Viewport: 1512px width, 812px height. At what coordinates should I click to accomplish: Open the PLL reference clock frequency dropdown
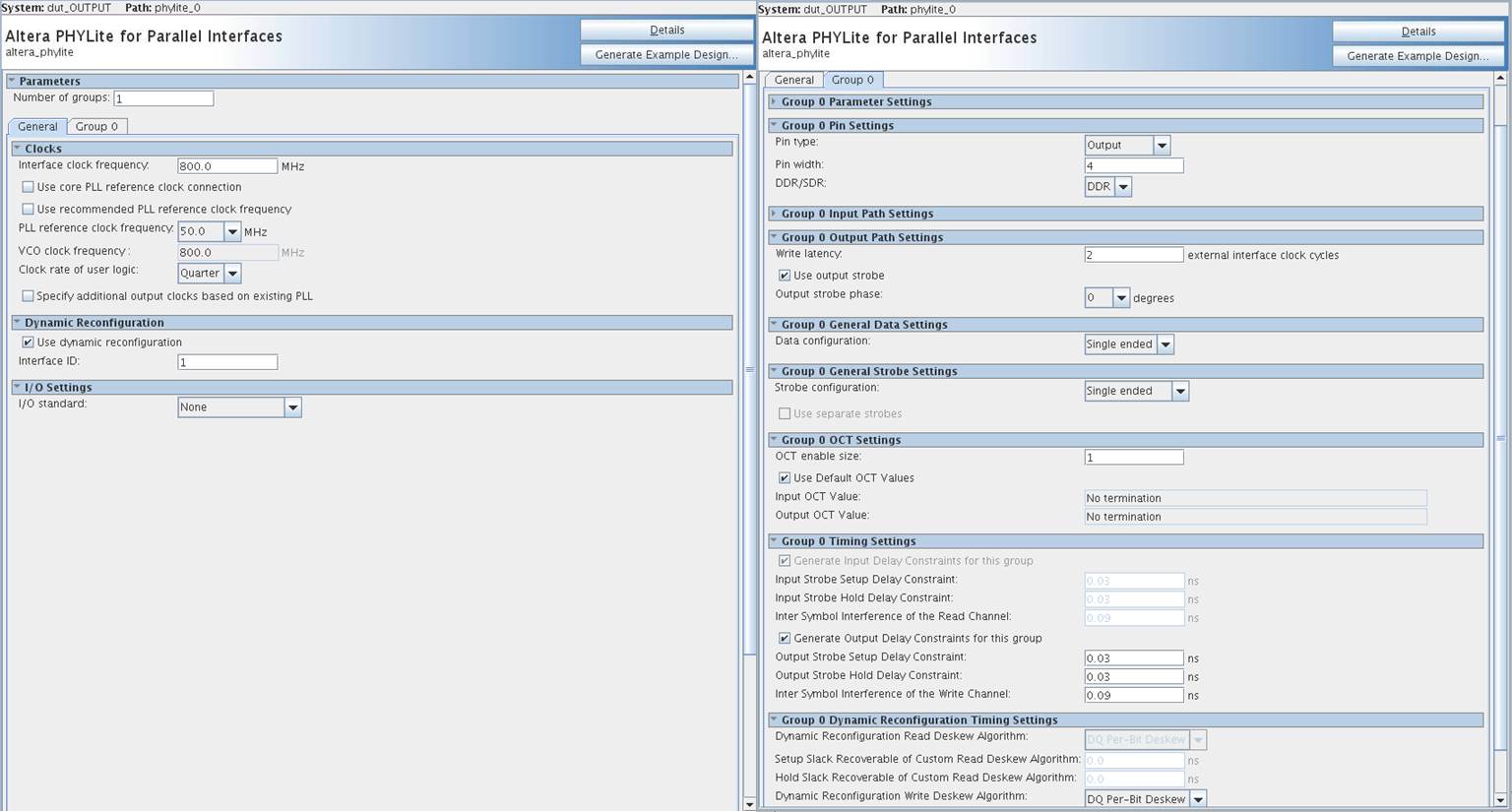tap(232, 231)
